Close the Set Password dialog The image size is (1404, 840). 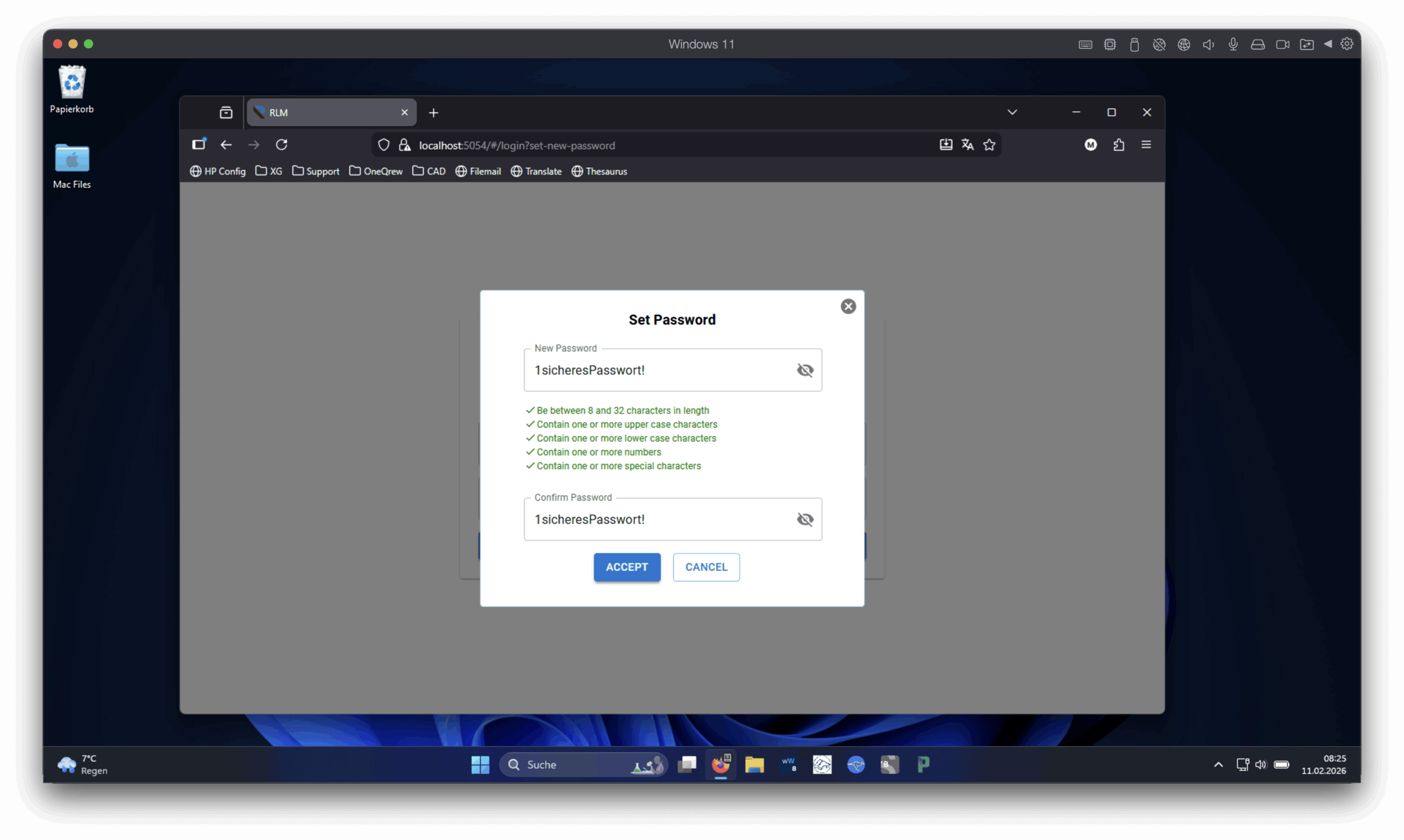coord(847,306)
